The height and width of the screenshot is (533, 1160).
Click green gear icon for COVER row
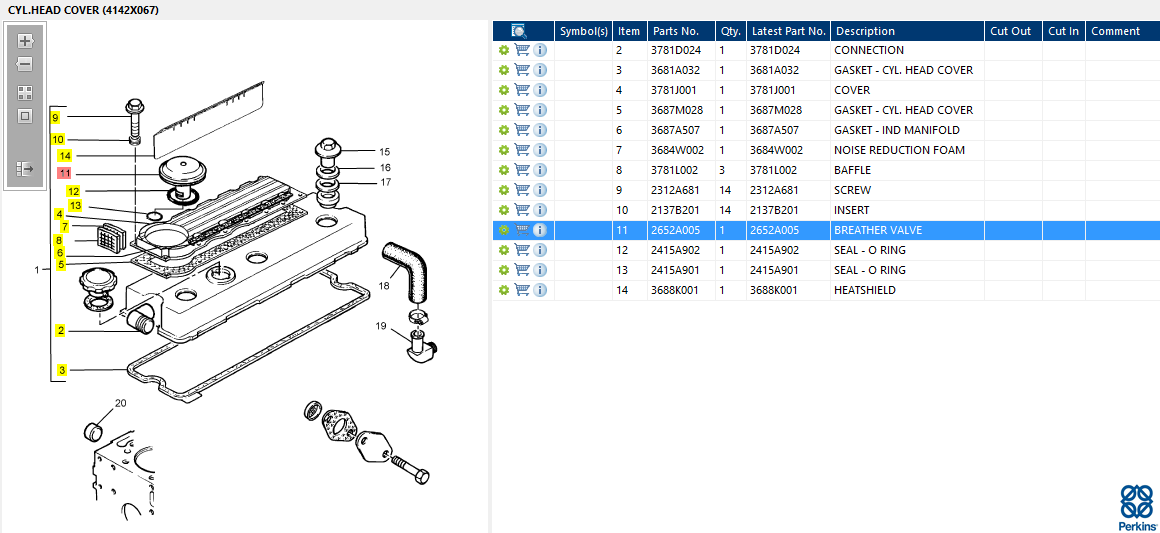pyautogui.click(x=504, y=90)
